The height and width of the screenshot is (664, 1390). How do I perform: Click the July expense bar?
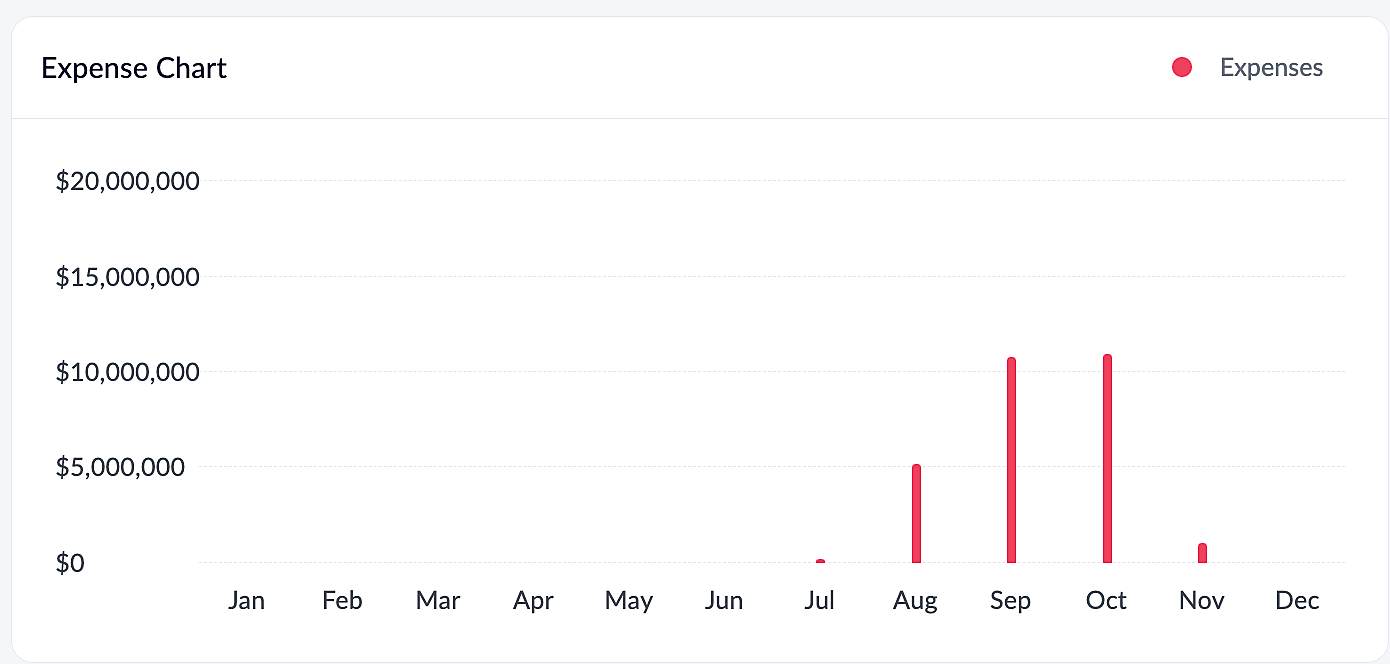click(820, 561)
